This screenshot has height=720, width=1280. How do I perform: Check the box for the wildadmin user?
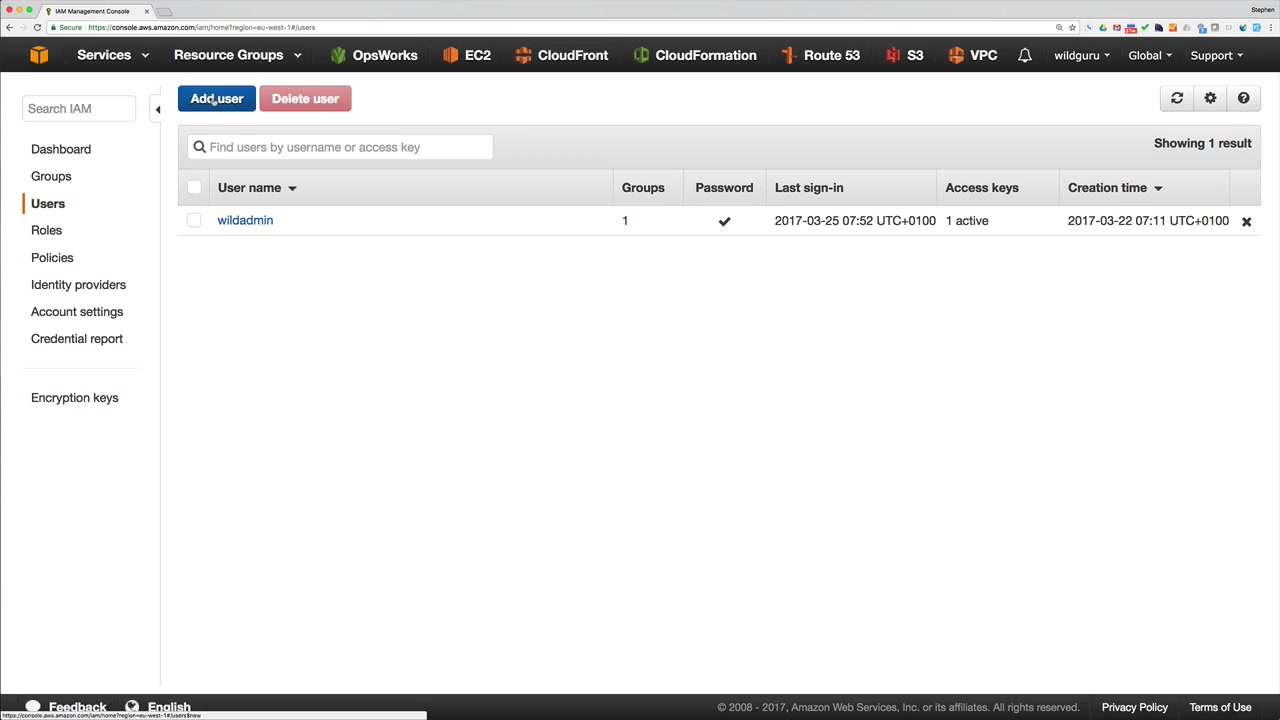194,220
